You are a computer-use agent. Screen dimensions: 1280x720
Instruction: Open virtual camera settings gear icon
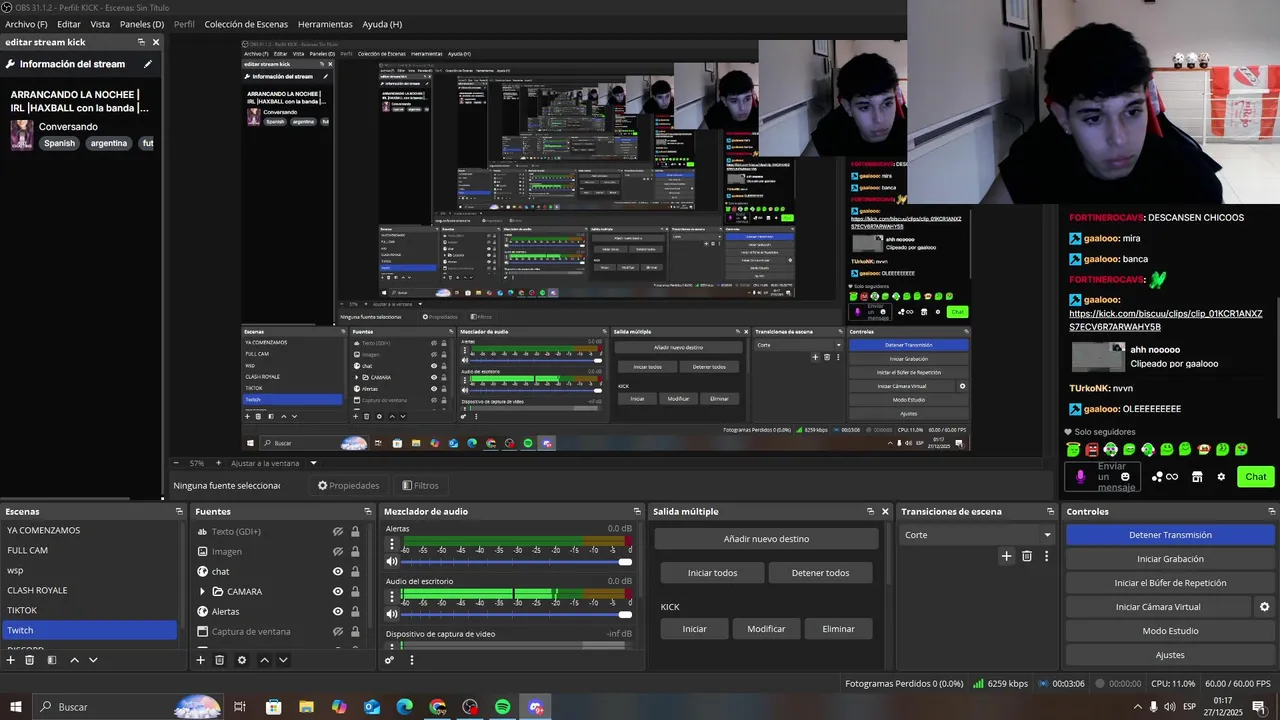[x=1264, y=607]
